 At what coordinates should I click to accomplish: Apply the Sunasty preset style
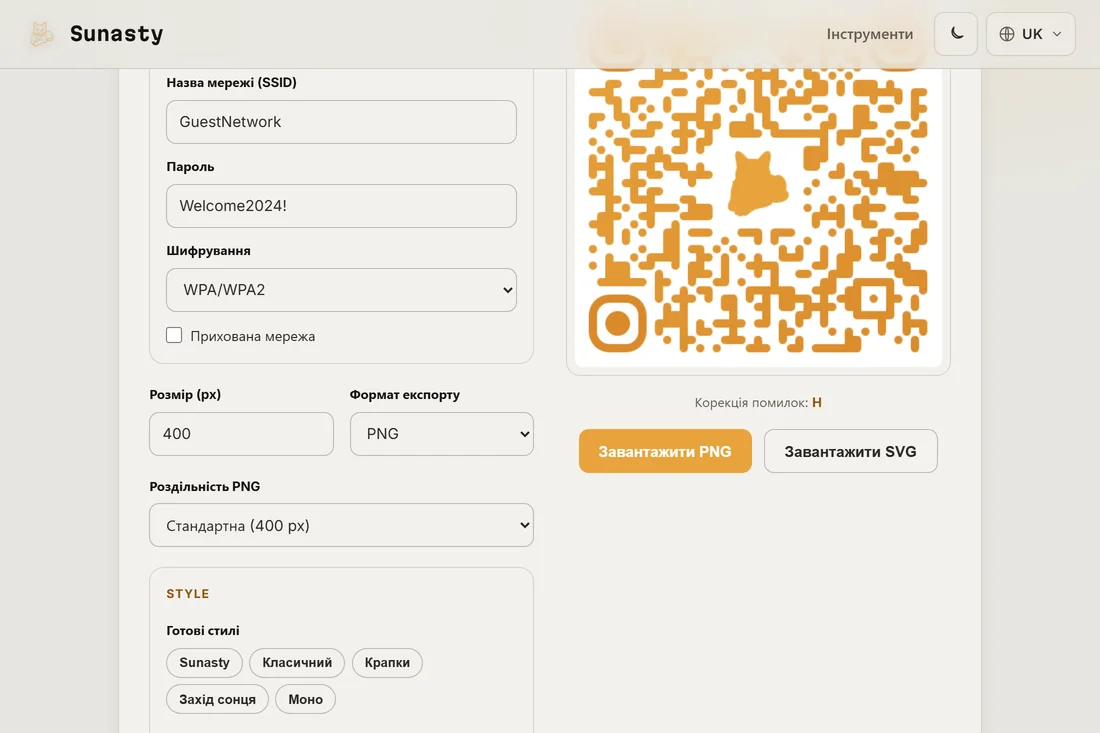(204, 662)
